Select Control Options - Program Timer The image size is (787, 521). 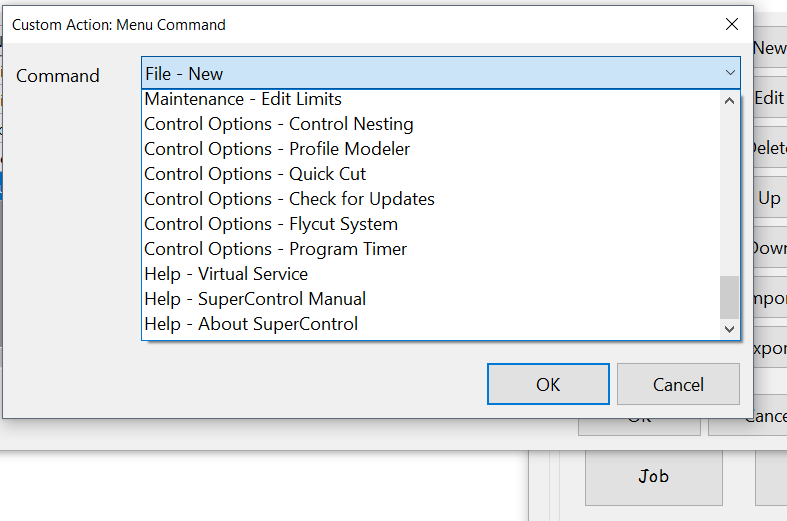click(431, 249)
